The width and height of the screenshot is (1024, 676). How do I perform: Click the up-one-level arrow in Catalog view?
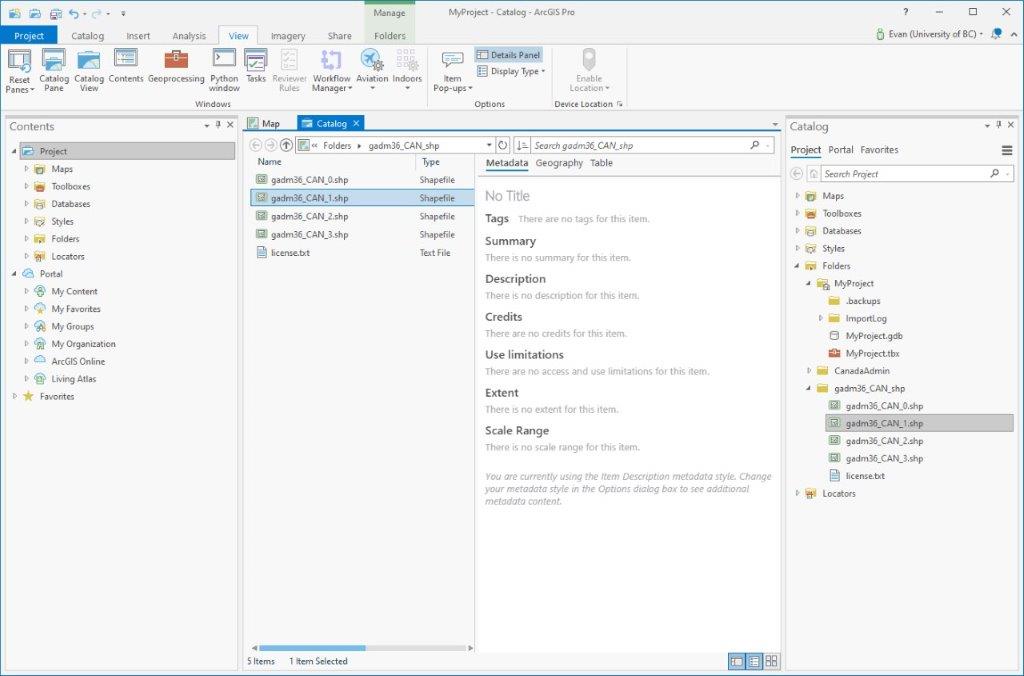coord(286,145)
